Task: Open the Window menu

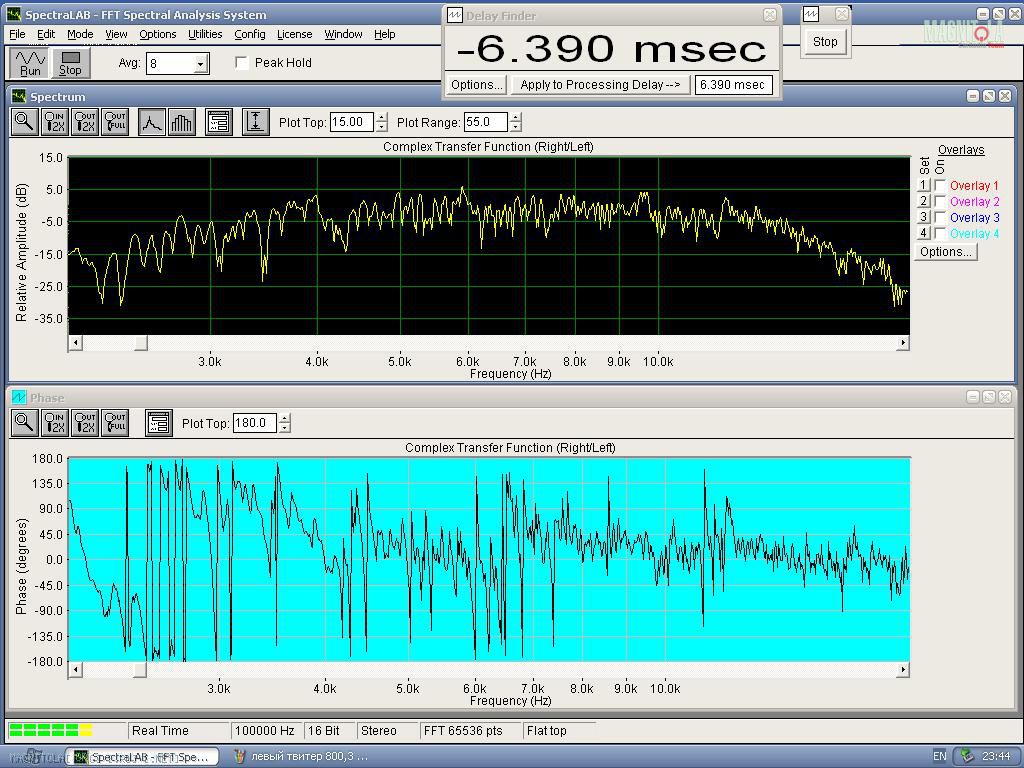Action: click(x=343, y=34)
